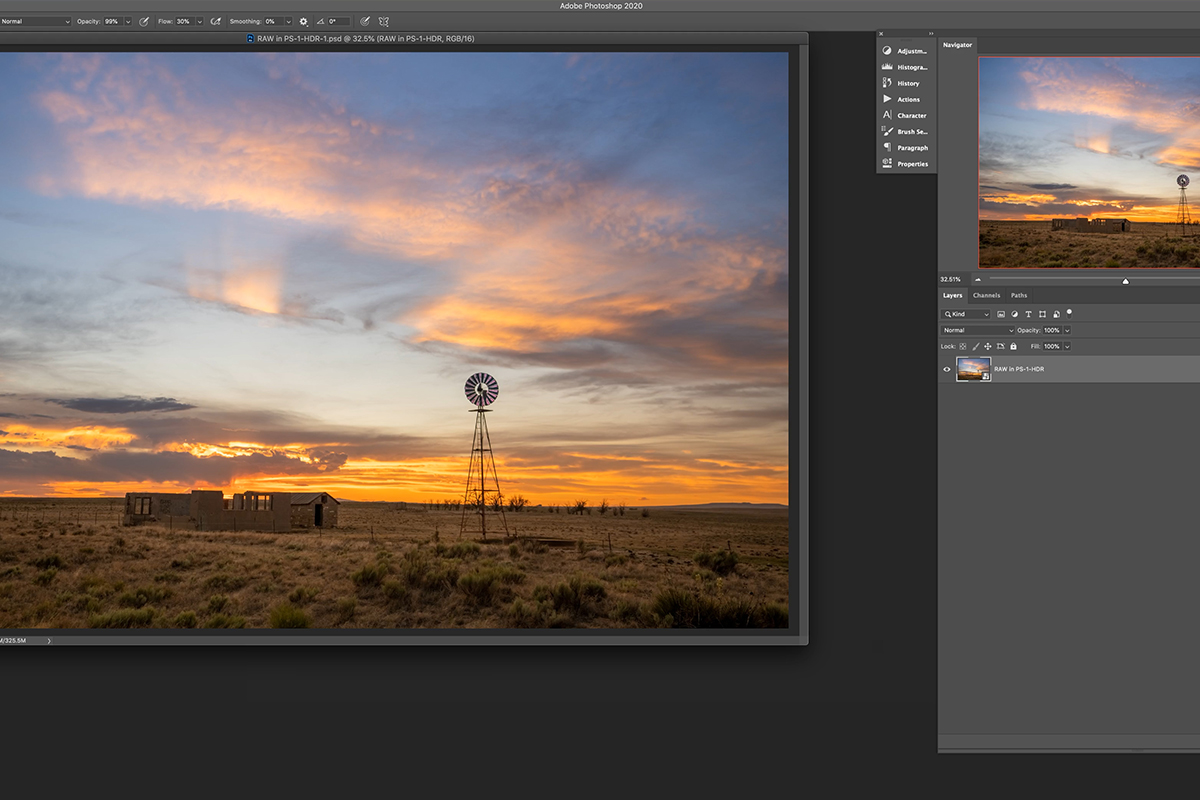Switch to the Channels tab
The width and height of the screenshot is (1200, 800).
[x=987, y=295]
